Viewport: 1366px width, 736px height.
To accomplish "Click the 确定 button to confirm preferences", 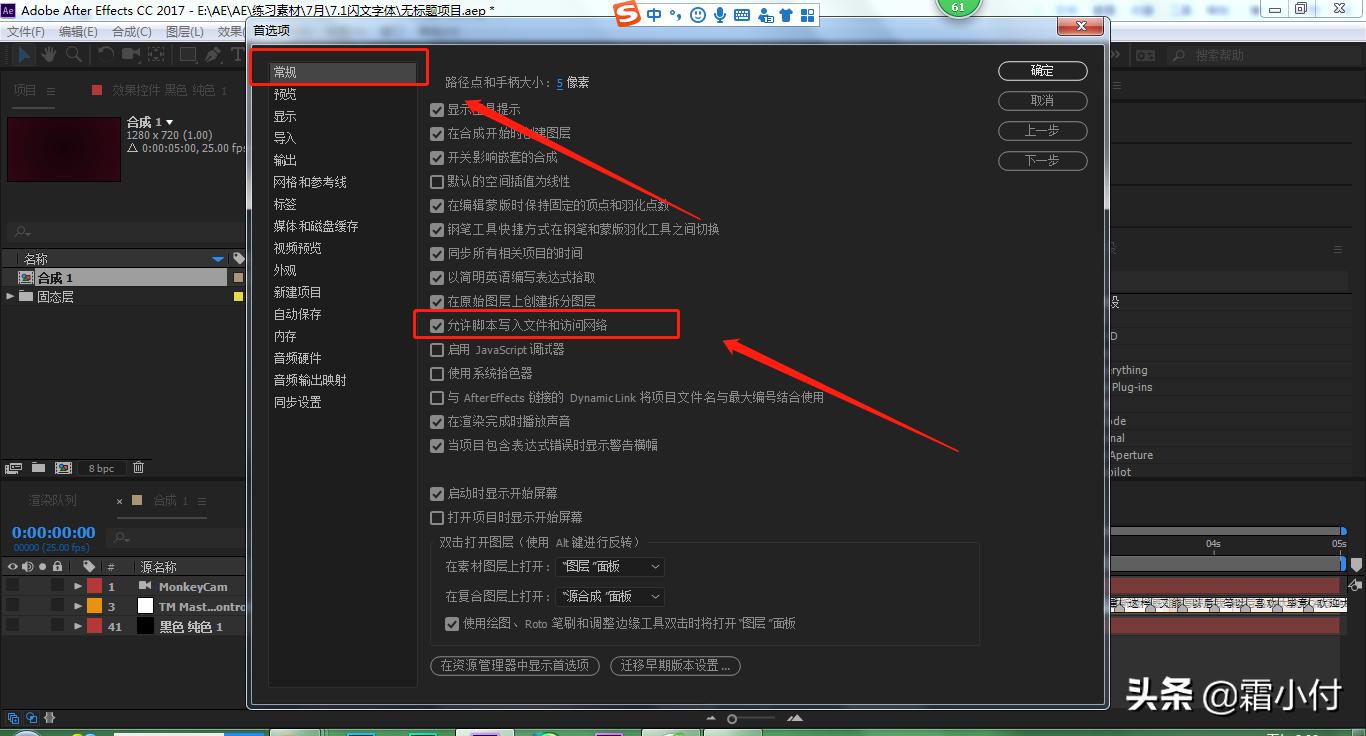I will 1042,71.
